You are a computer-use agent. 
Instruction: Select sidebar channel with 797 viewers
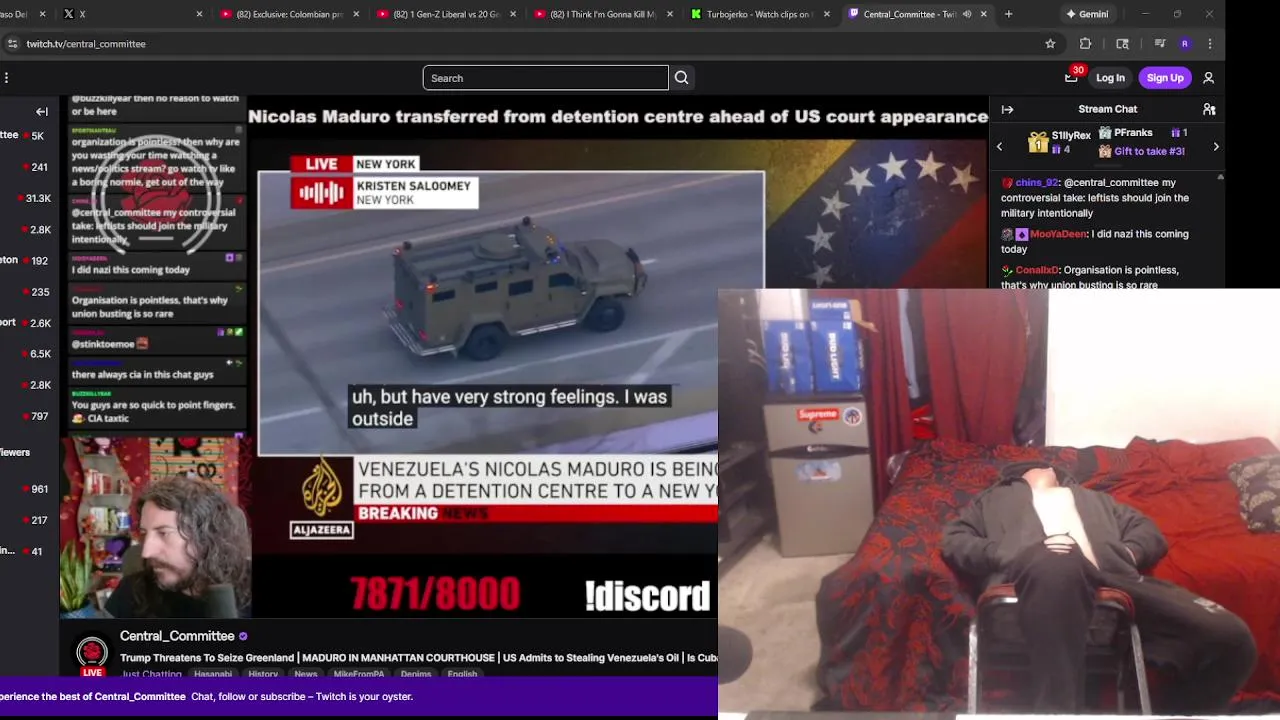(x=30, y=416)
